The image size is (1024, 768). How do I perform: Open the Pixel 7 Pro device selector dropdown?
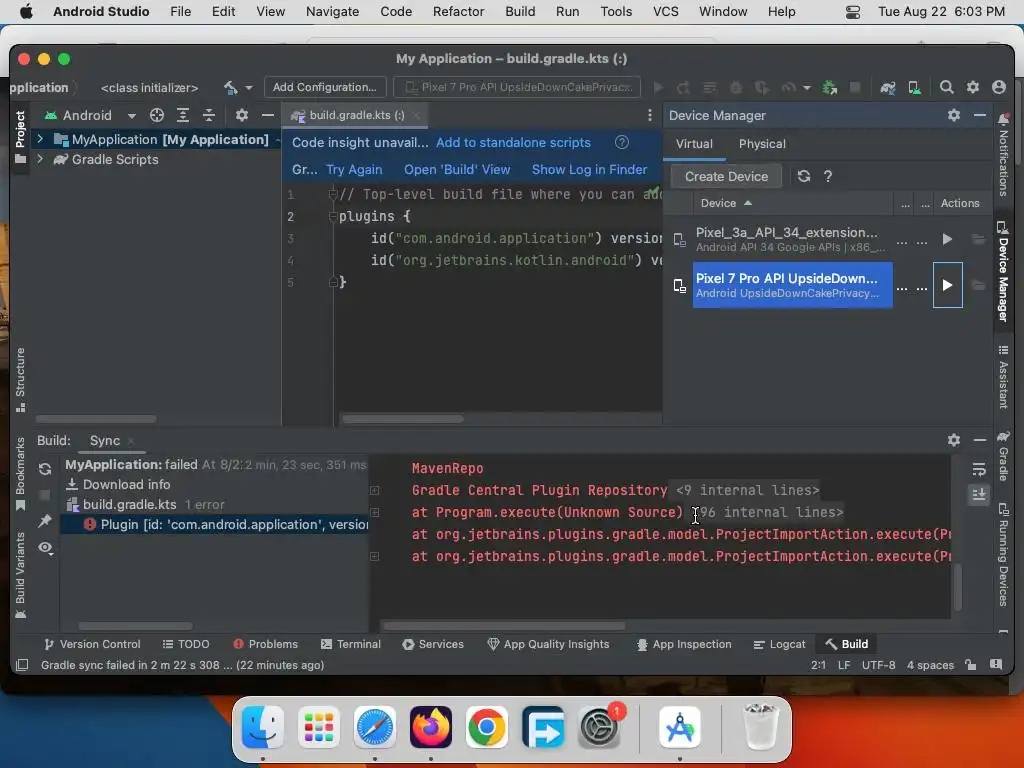pos(517,88)
